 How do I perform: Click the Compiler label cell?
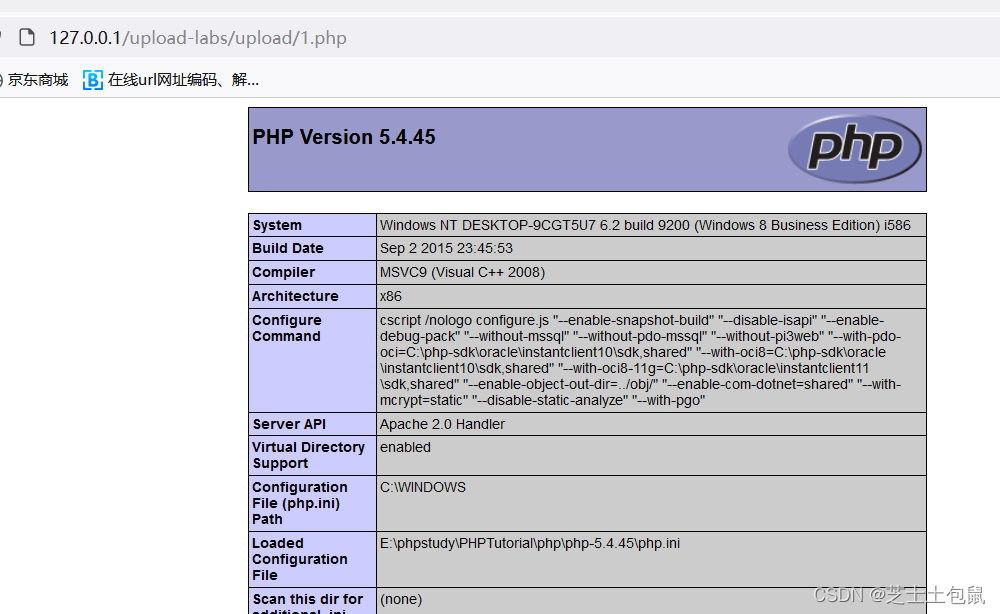click(x=312, y=272)
